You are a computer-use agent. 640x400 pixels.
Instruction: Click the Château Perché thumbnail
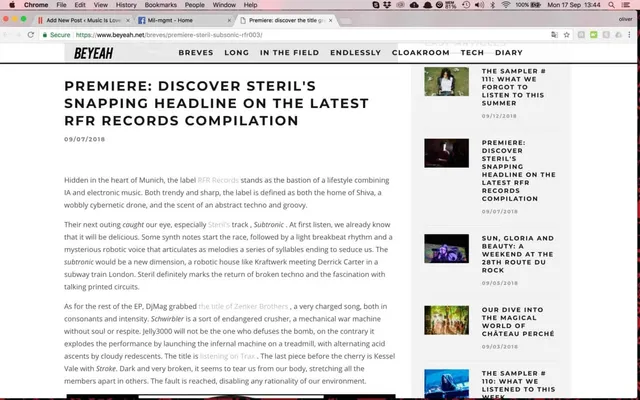point(446,320)
